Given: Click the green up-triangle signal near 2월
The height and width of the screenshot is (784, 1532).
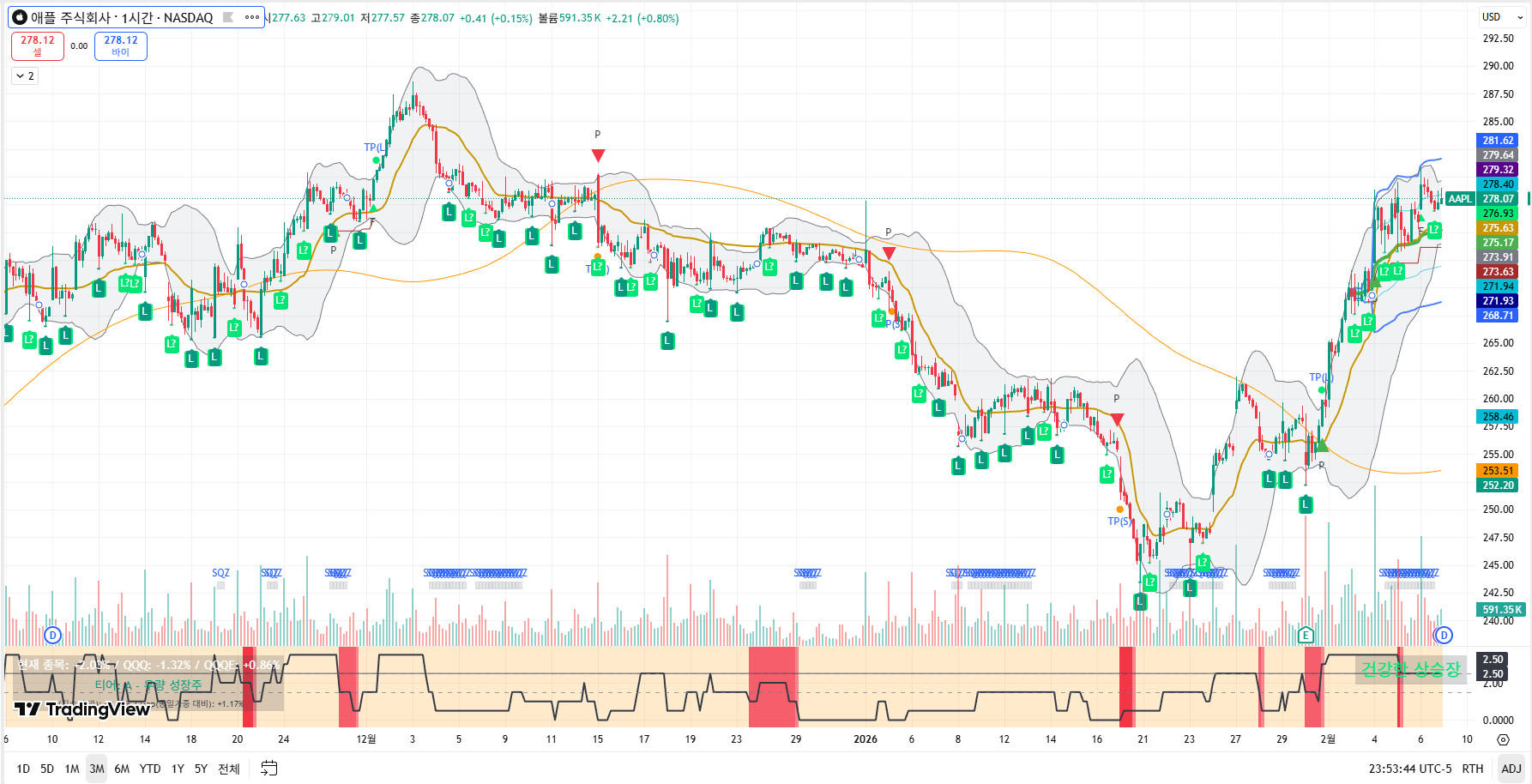Looking at the screenshot, I should tap(1322, 445).
